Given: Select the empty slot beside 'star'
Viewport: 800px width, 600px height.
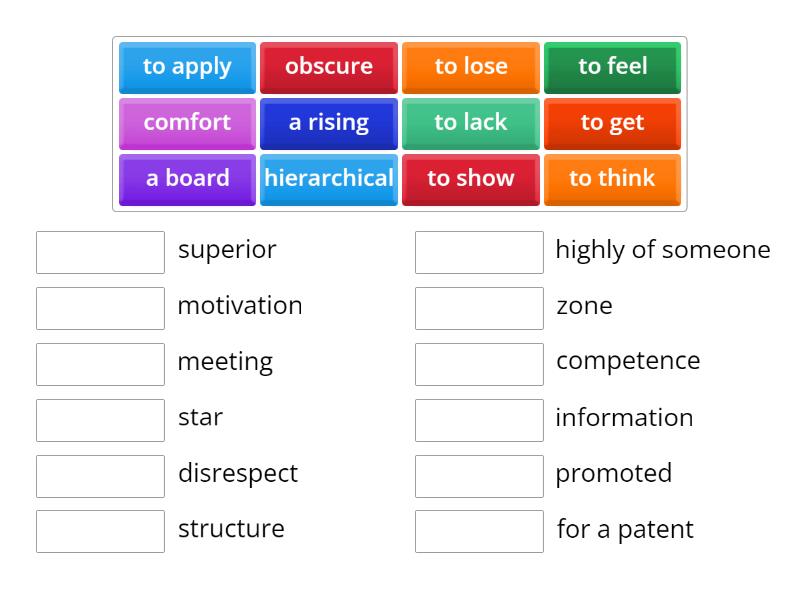Looking at the screenshot, I should pos(100,420).
